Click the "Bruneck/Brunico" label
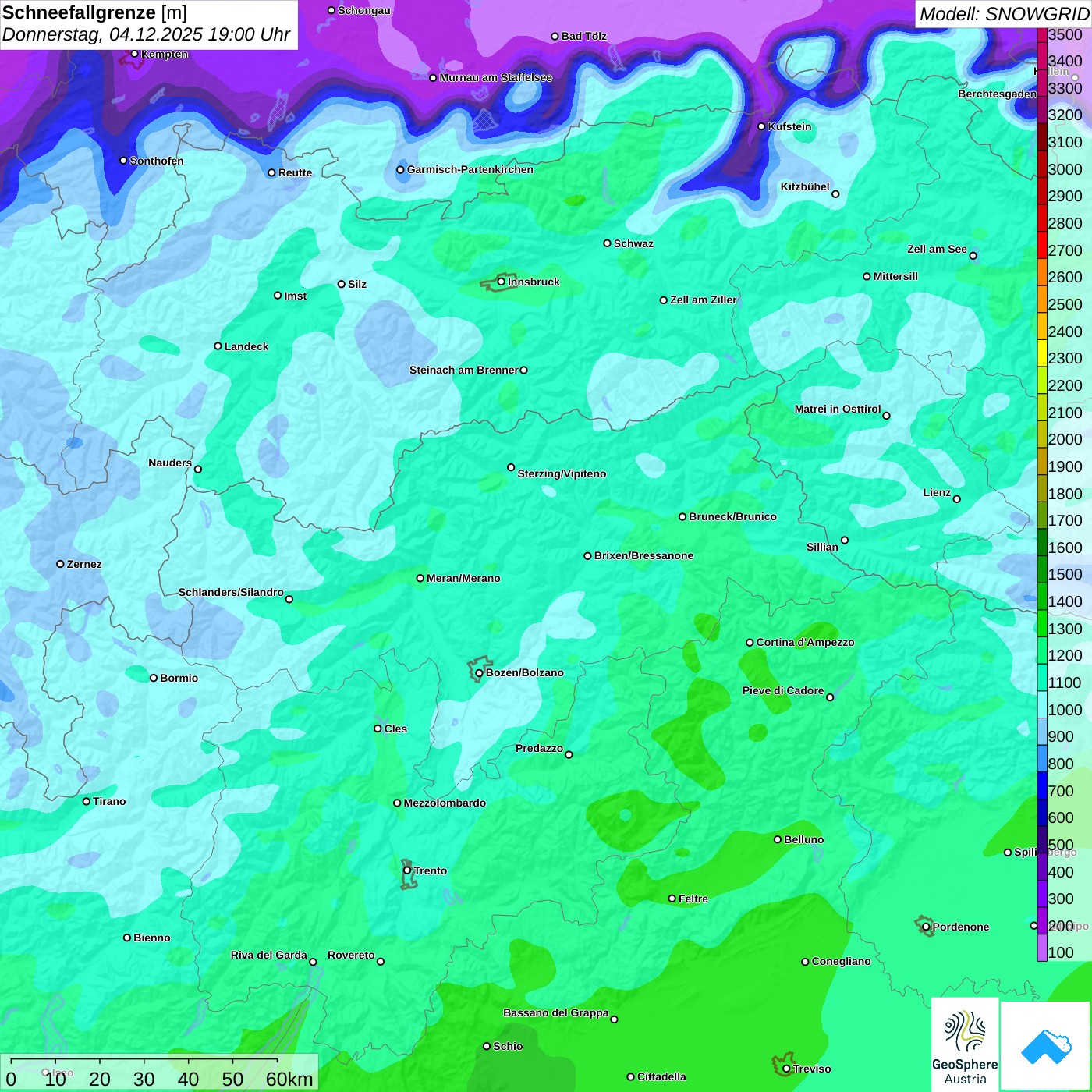The height and width of the screenshot is (1092, 1092). (x=732, y=516)
